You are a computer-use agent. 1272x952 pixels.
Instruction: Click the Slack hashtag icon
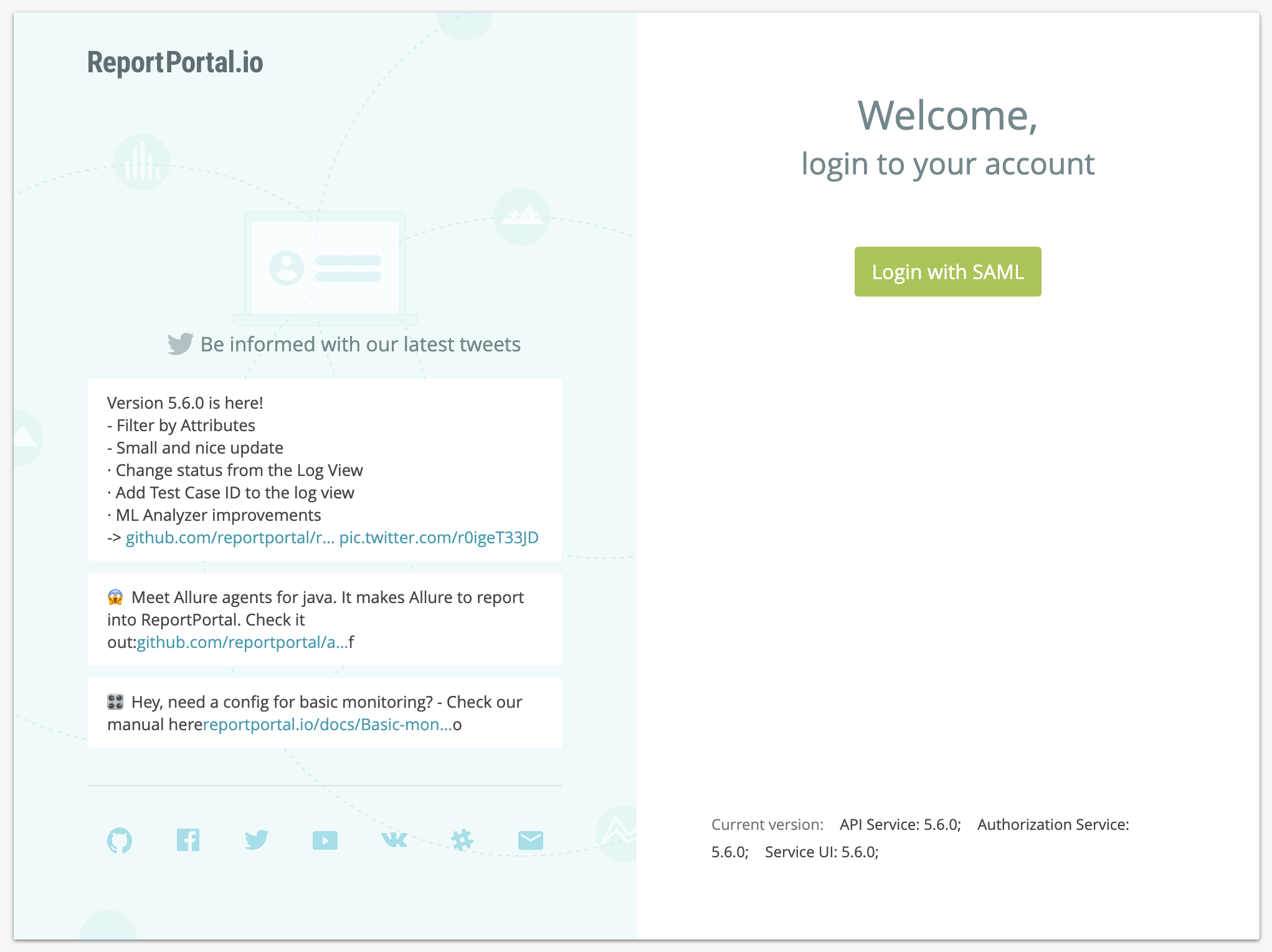[461, 840]
